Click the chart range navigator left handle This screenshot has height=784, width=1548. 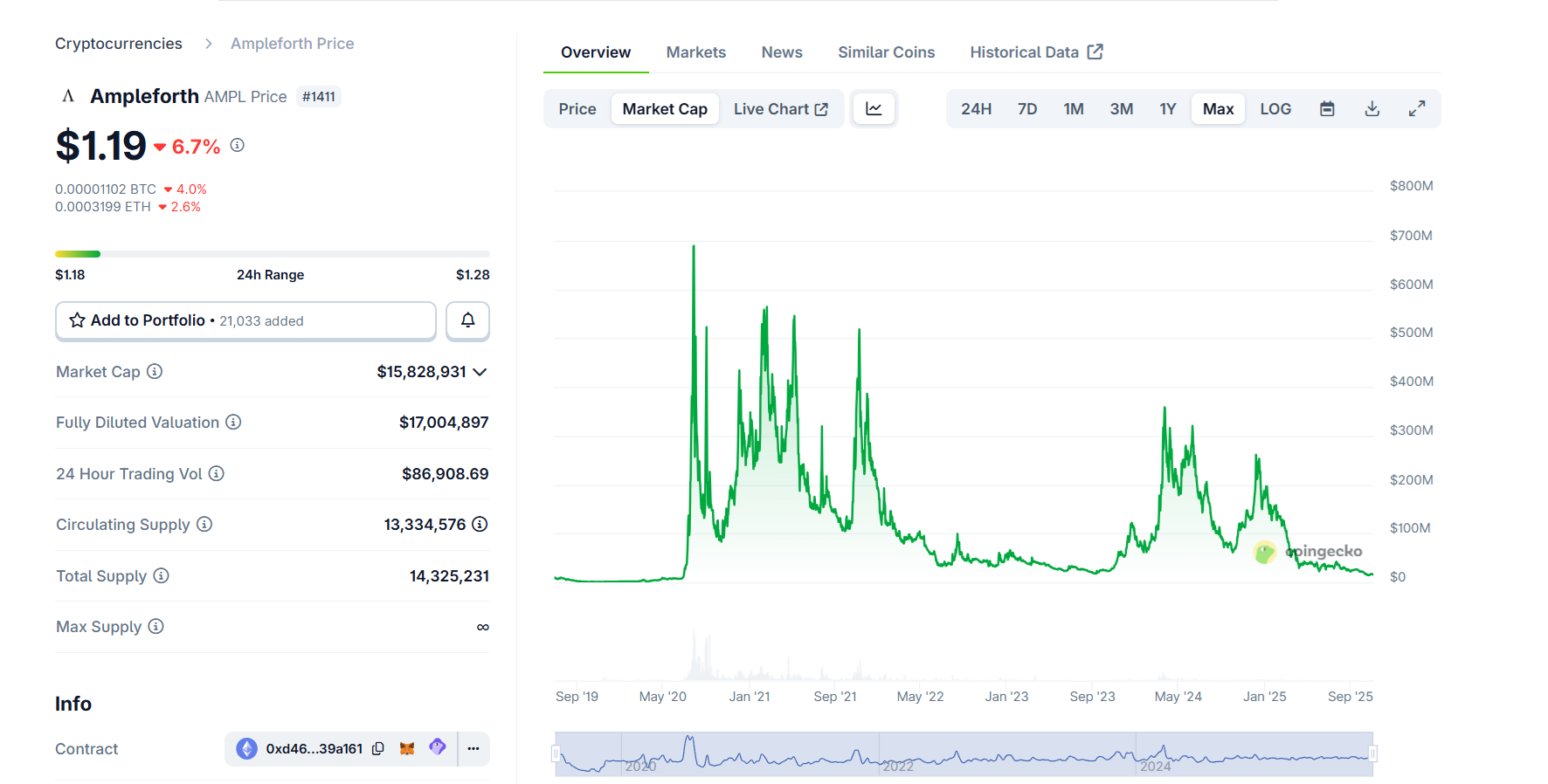tap(556, 753)
